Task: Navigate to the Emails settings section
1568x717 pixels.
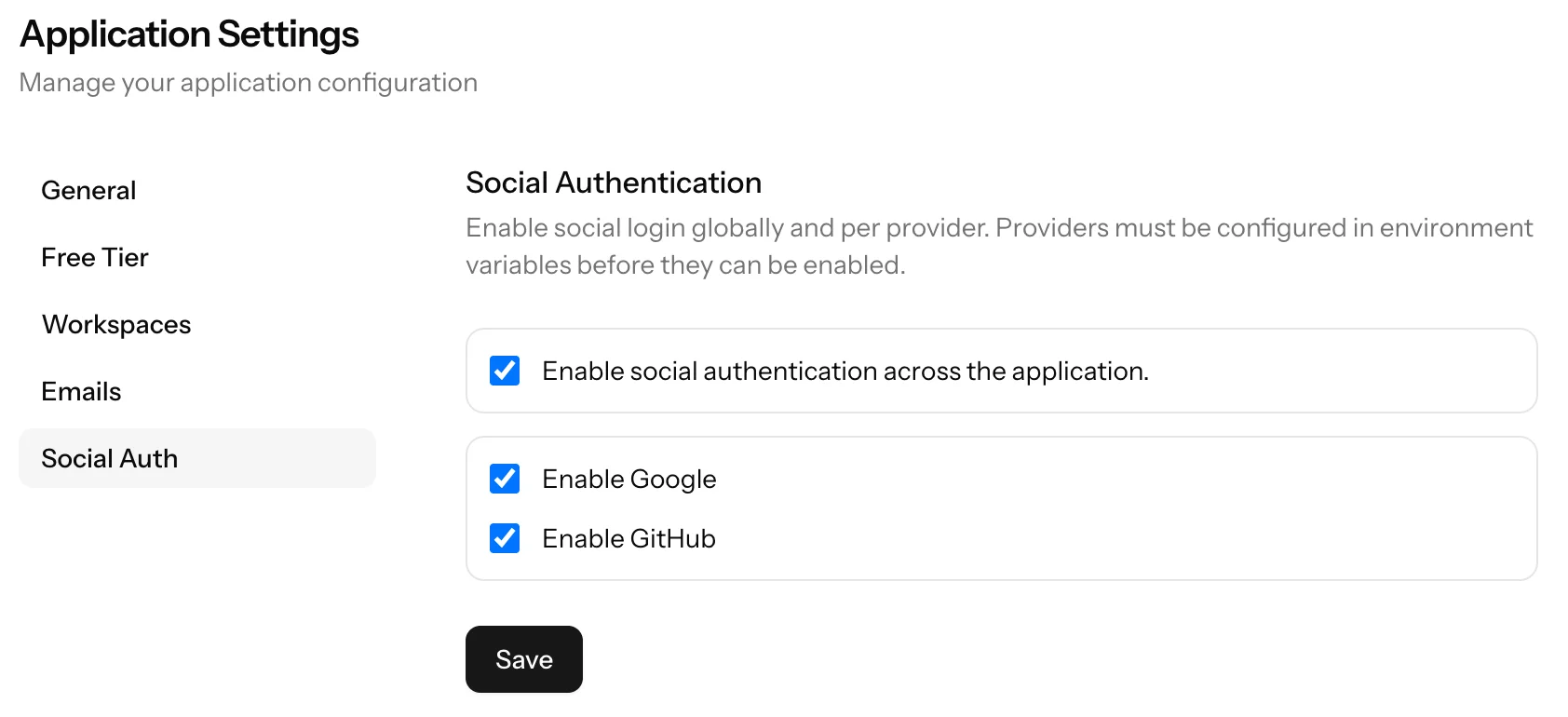Action: point(80,391)
